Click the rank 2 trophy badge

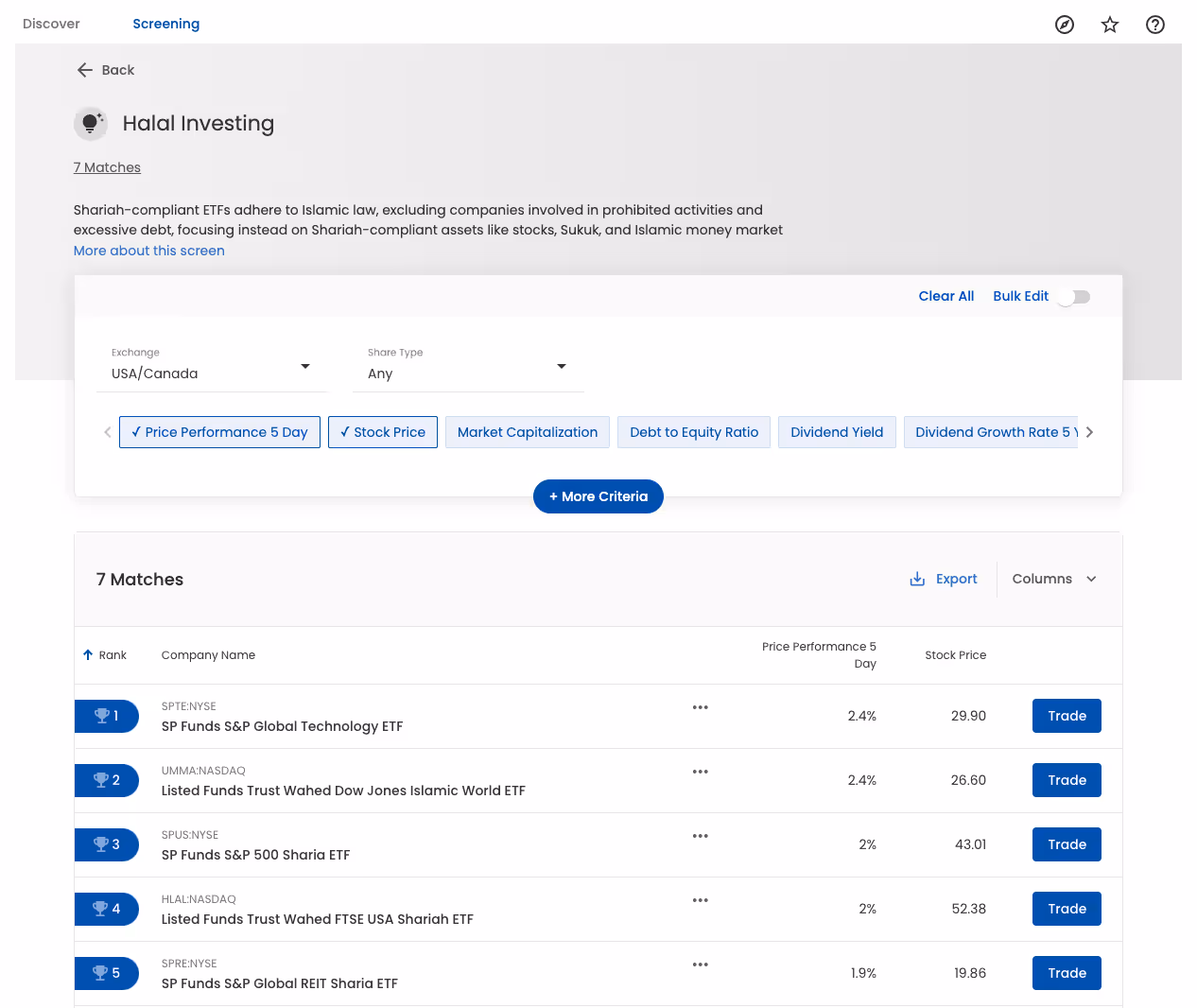107,780
